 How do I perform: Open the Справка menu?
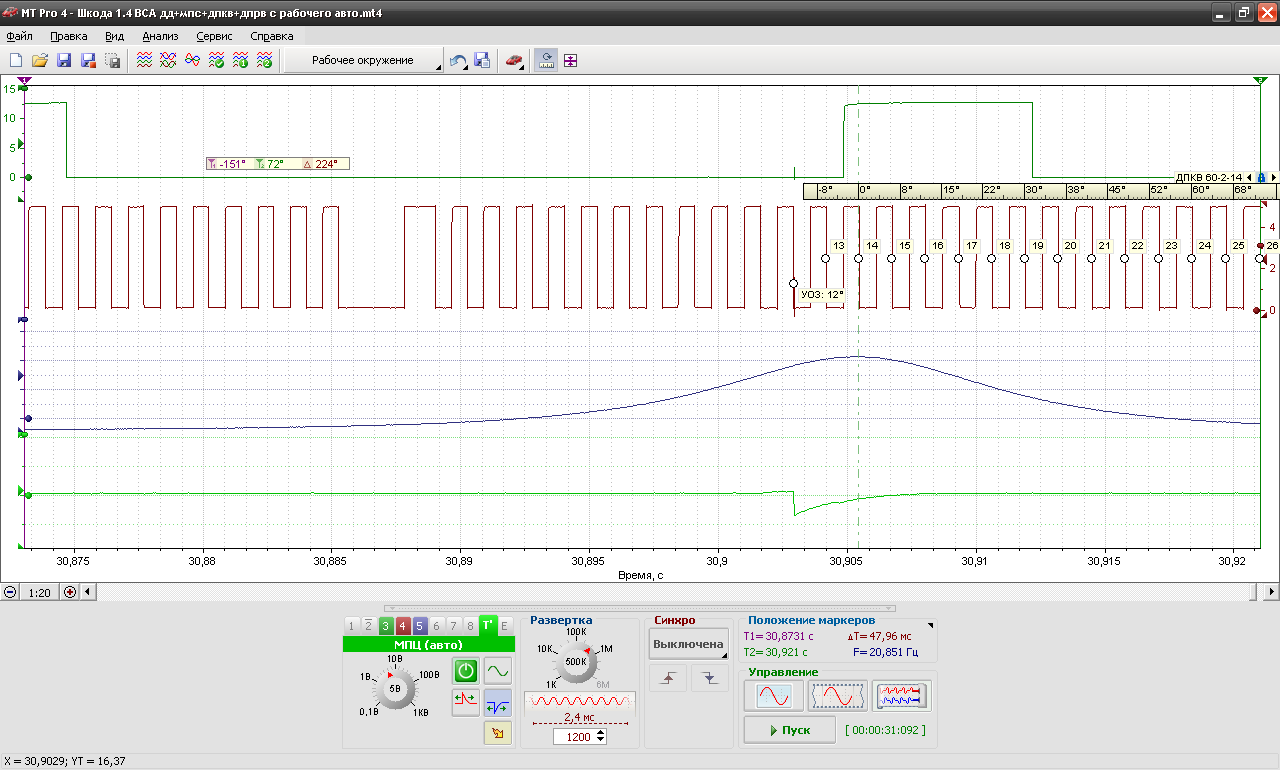[272, 36]
